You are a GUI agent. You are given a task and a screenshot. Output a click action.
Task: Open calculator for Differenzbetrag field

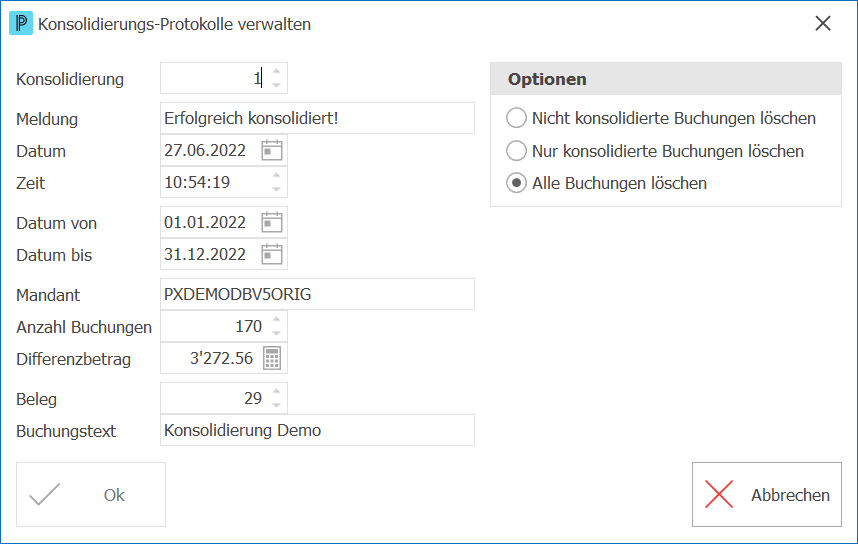[272, 358]
